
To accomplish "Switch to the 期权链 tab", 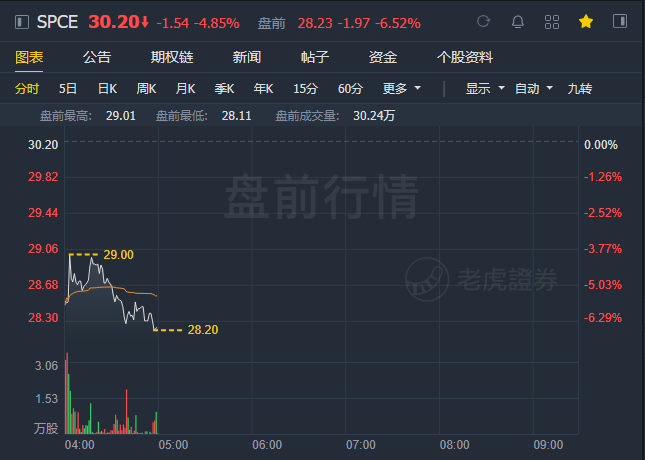I will pyautogui.click(x=172, y=57).
